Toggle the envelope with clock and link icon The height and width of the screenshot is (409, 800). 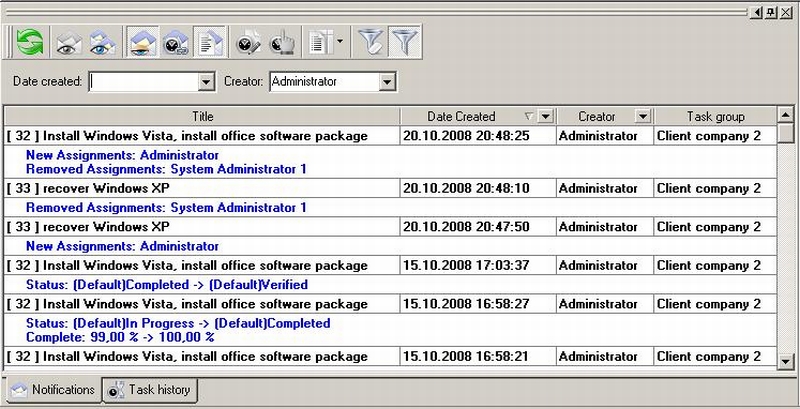click(x=176, y=42)
